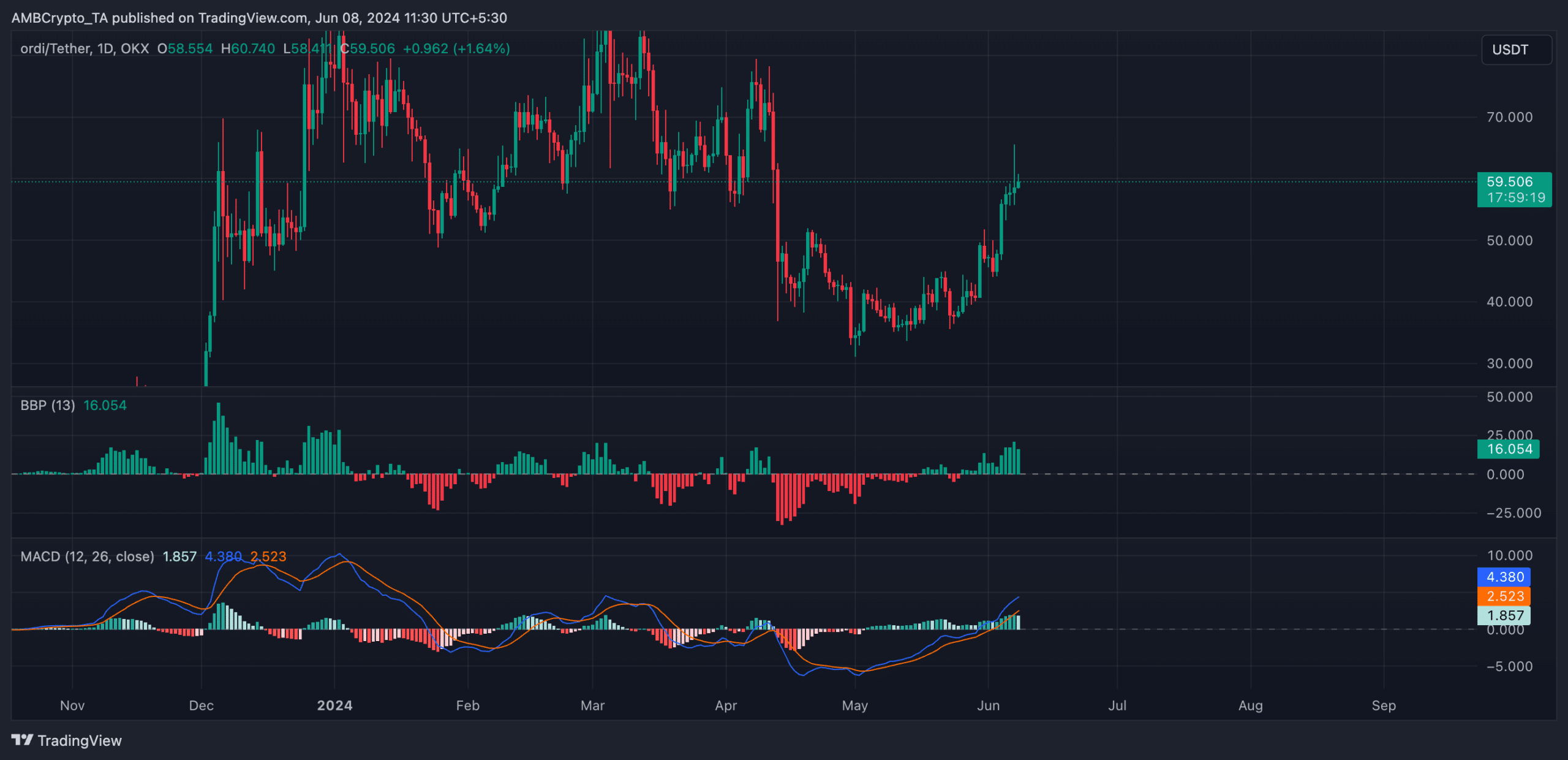
Task: Click the Aug label on time axis
Action: pyautogui.click(x=1251, y=705)
